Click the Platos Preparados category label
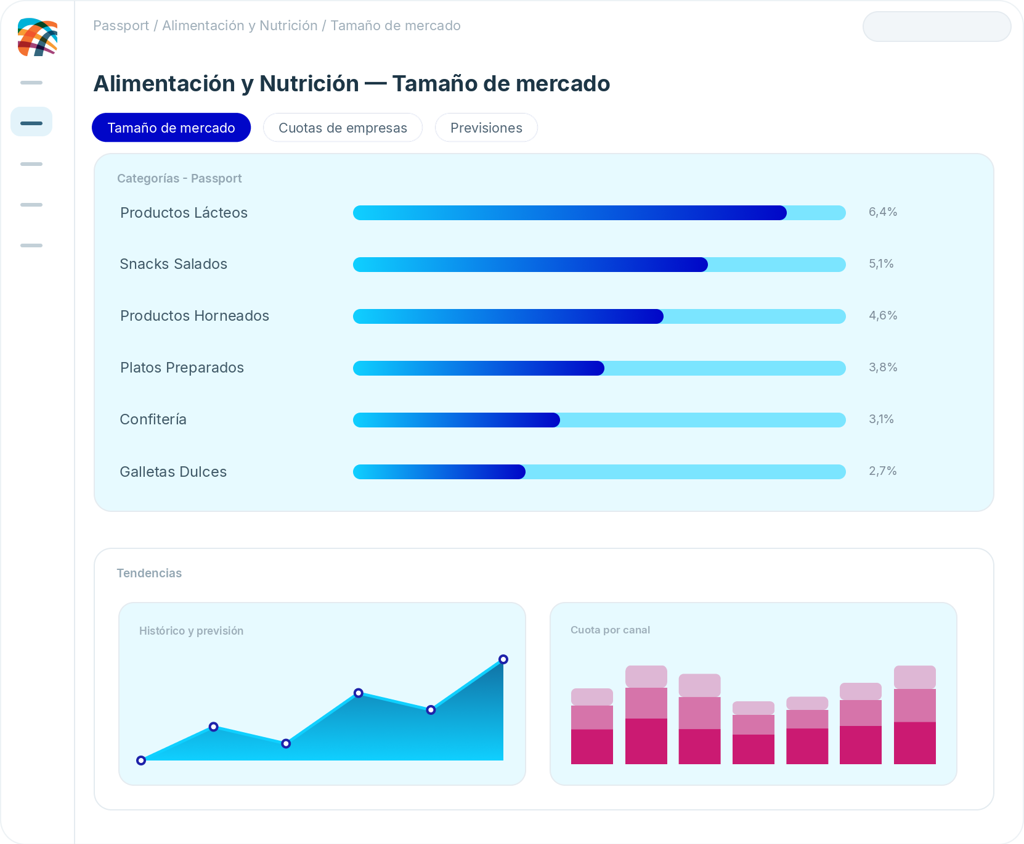Image resolution: width=1024 pixels, height=844 pixels. (182, 368)
